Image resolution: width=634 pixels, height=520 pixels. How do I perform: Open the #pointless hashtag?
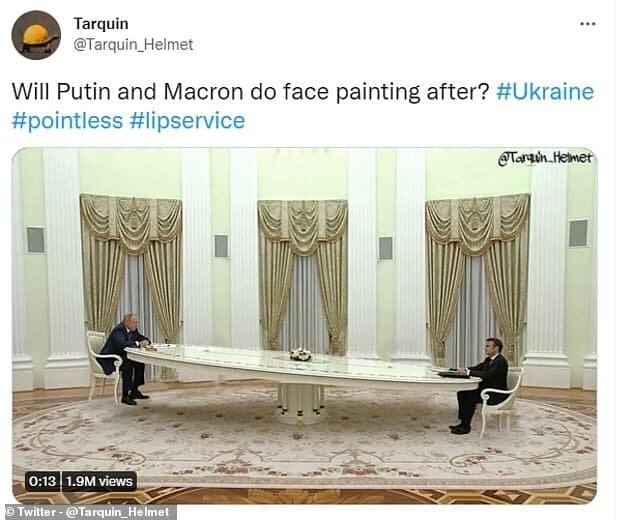pos(67,121)
